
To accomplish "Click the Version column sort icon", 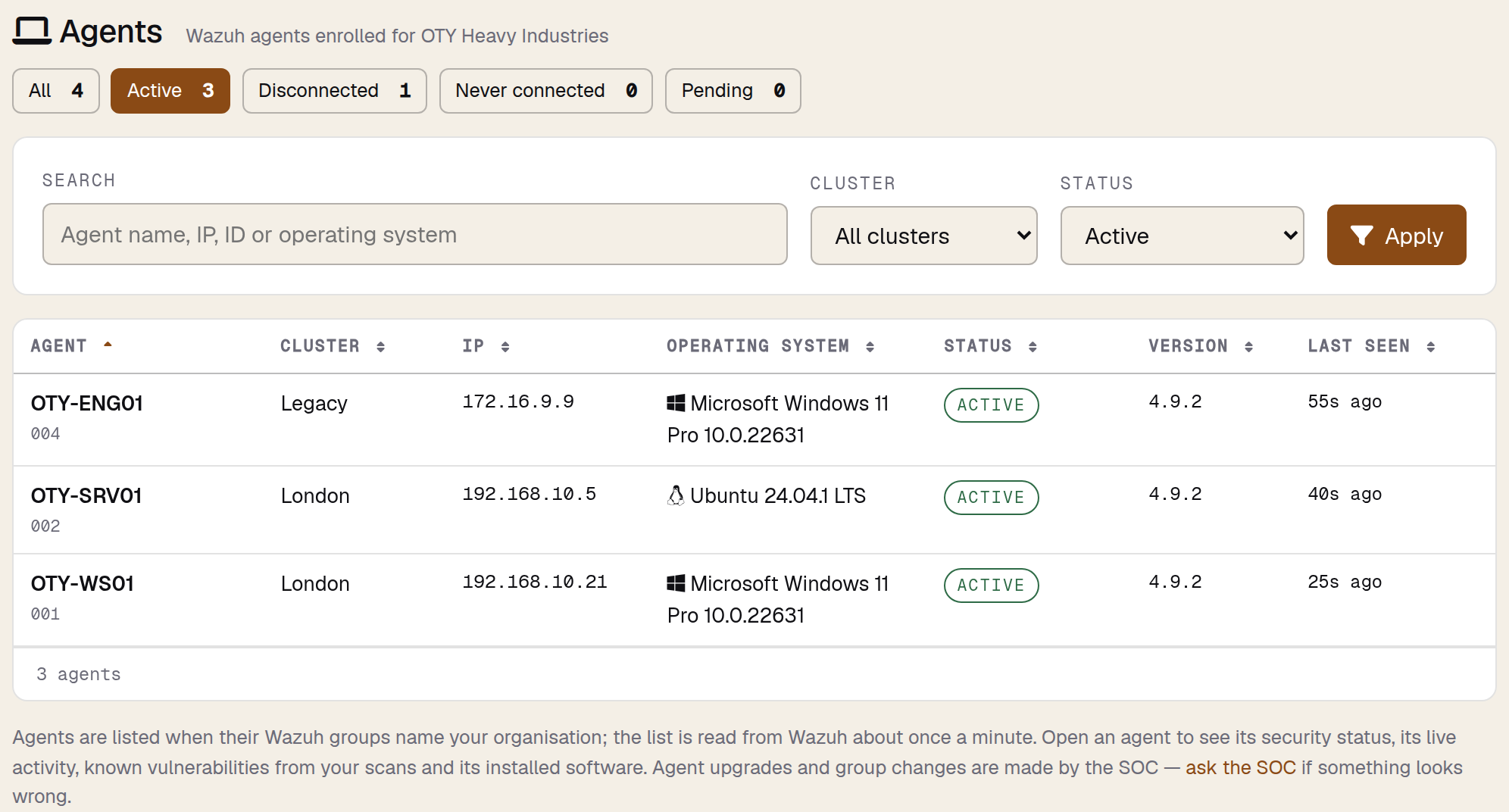I will pos(1248,346).
